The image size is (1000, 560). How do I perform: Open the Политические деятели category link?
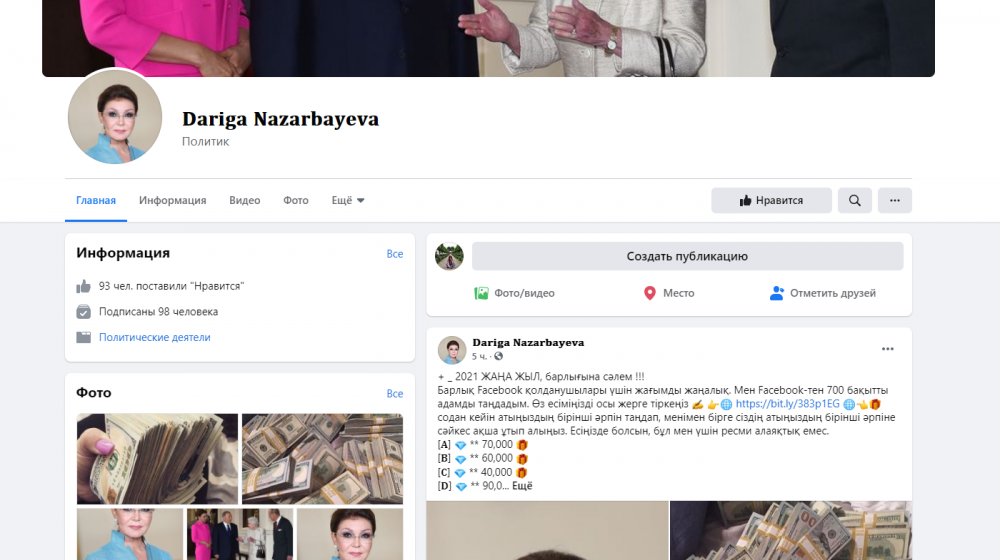[x=154, y=338]
